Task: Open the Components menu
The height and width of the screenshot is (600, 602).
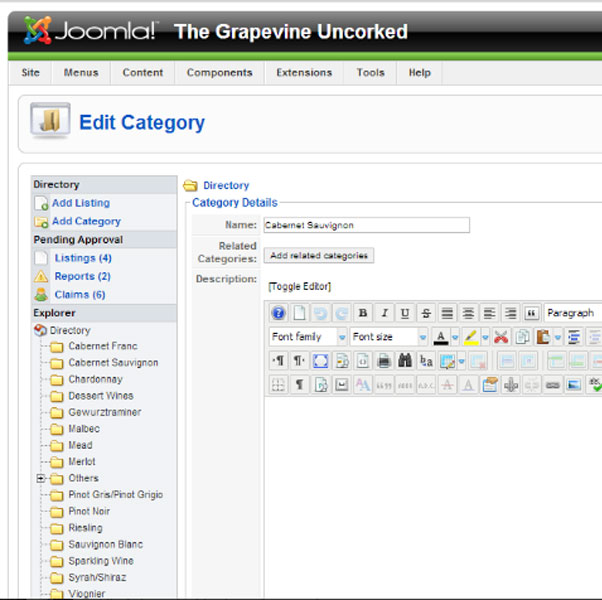Action: pyautogui.click(x=219, y=73)
